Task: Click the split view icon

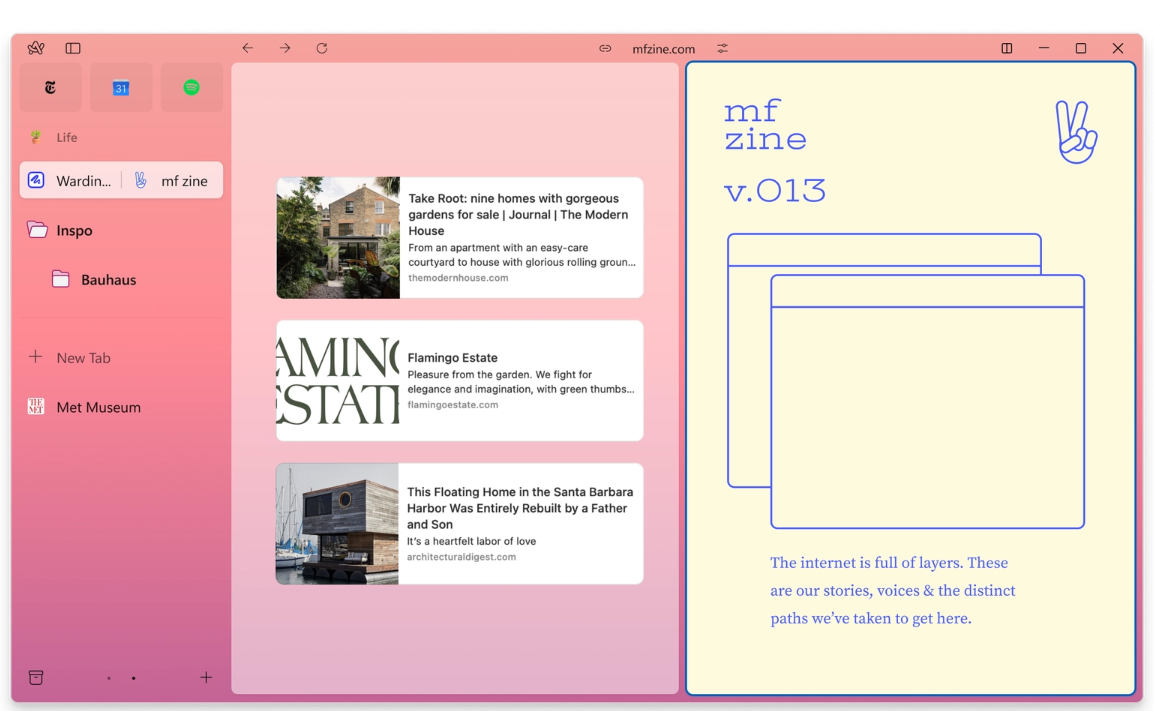Action: (1007, 49)
